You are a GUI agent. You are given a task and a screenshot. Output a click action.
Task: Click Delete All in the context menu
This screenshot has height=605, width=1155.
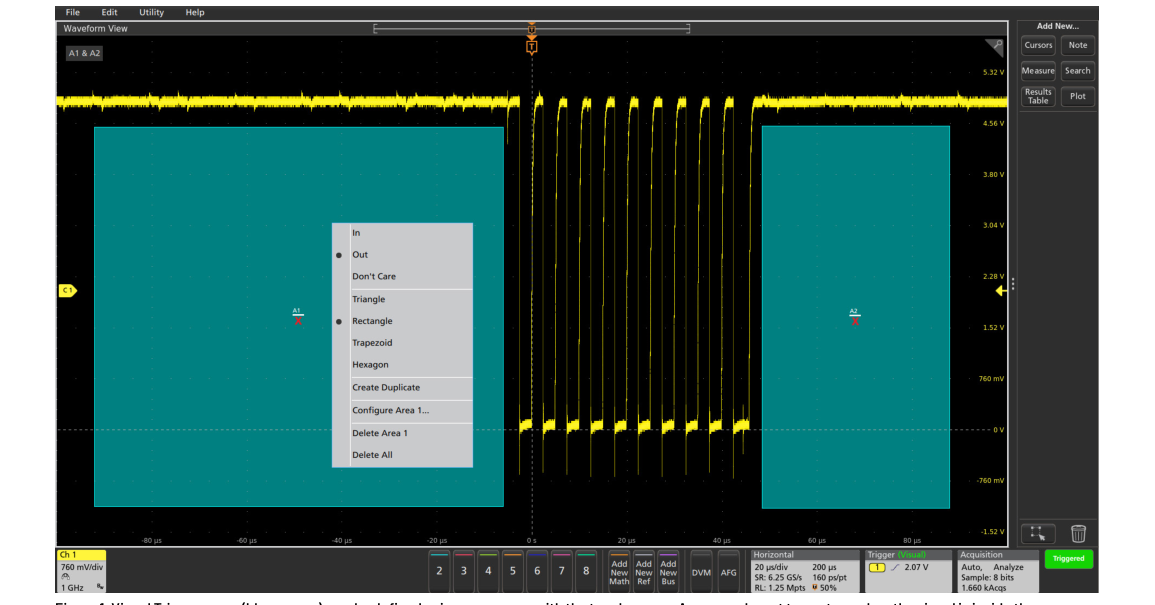click(x=402, y=455)
